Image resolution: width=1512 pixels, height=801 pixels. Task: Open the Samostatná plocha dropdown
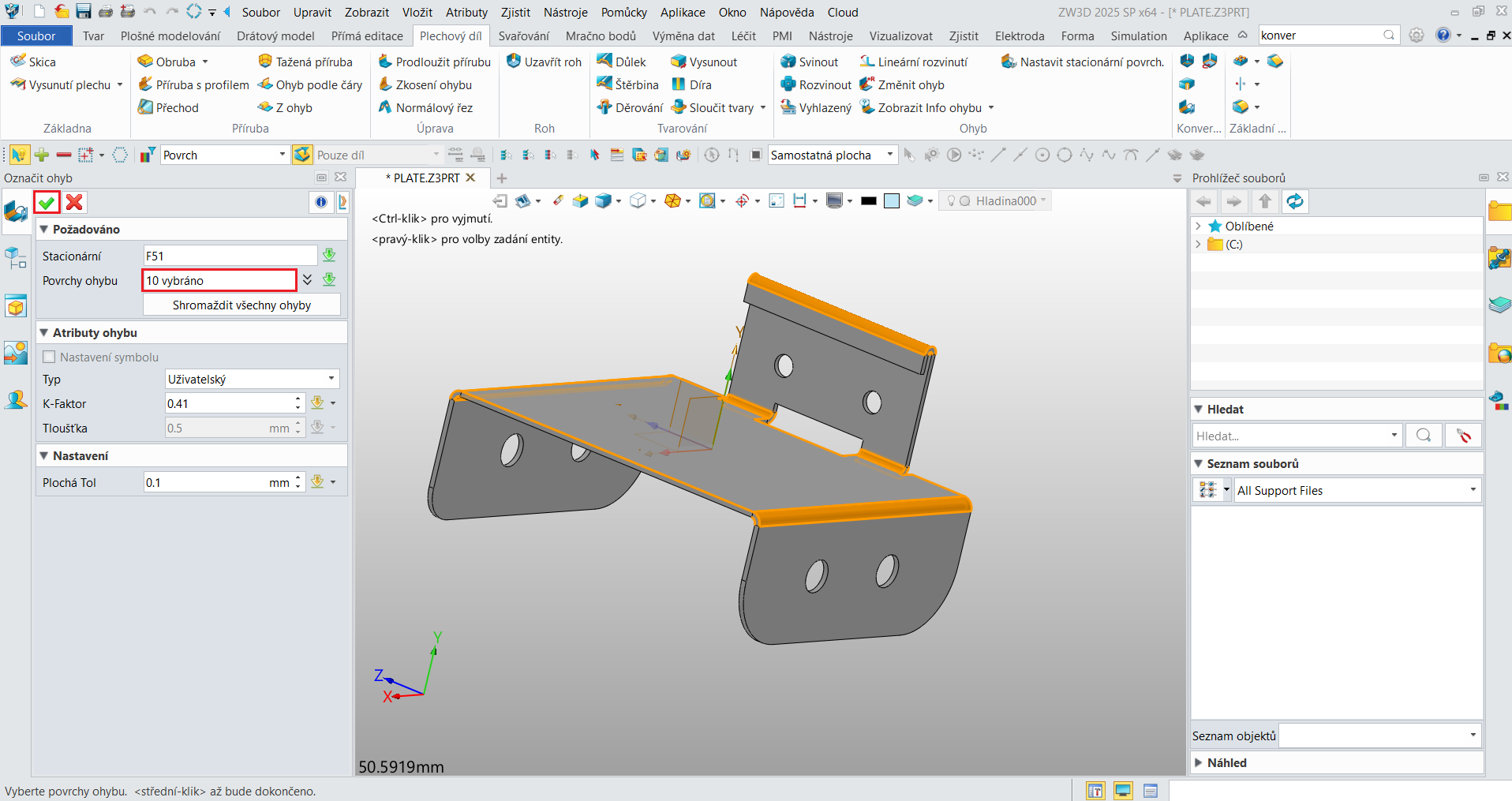[x=833, y=155]
